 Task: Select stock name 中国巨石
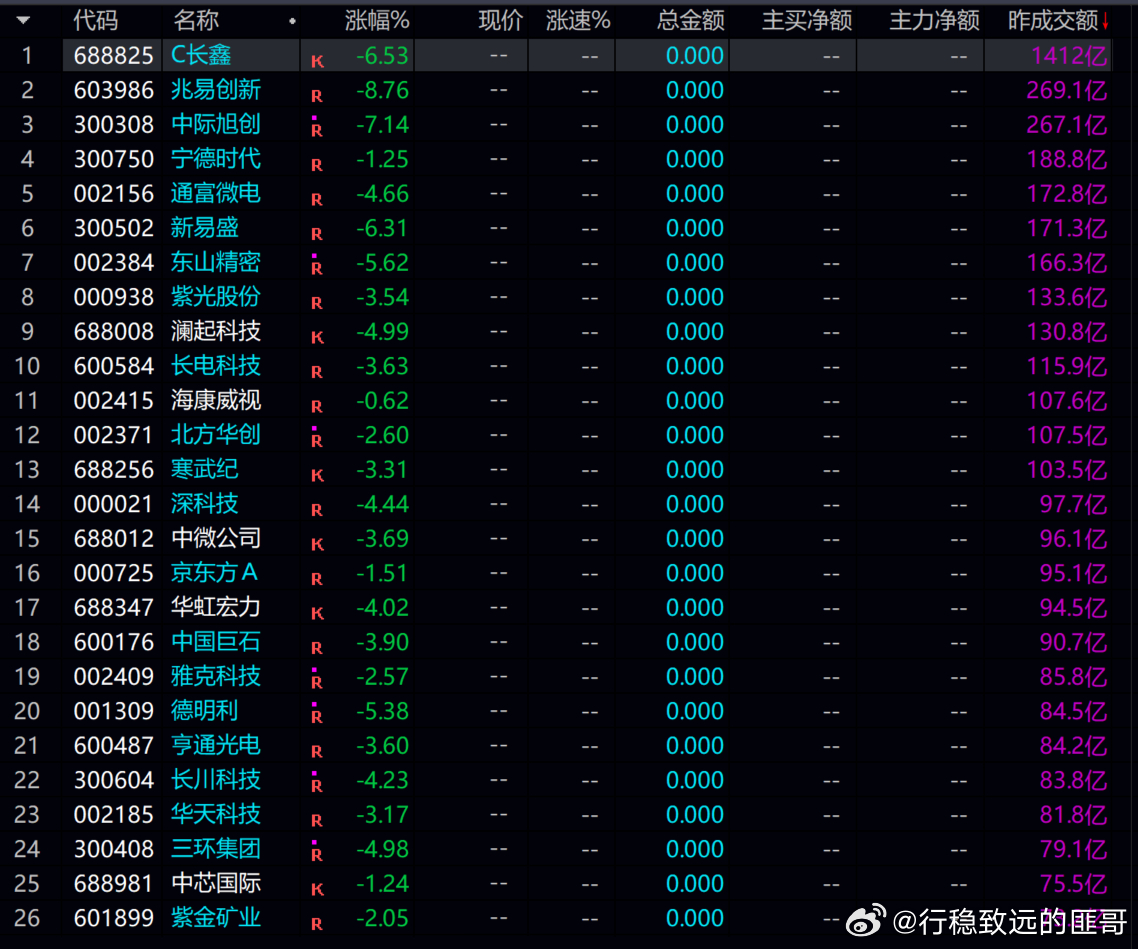pyautogui.click(x=216, y=641)
